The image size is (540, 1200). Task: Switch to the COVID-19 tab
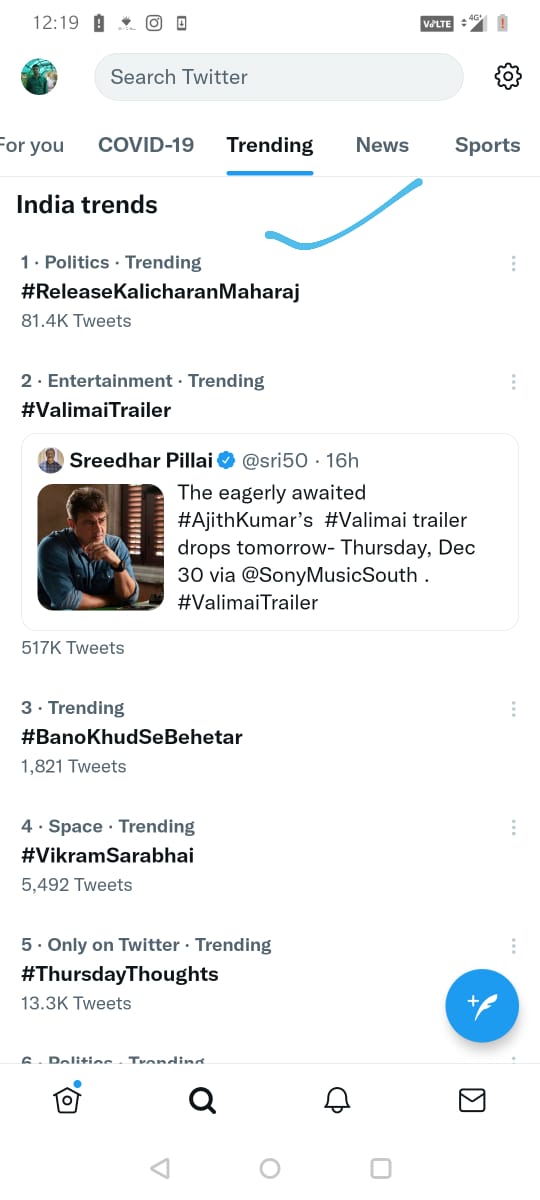pos(146,145)
